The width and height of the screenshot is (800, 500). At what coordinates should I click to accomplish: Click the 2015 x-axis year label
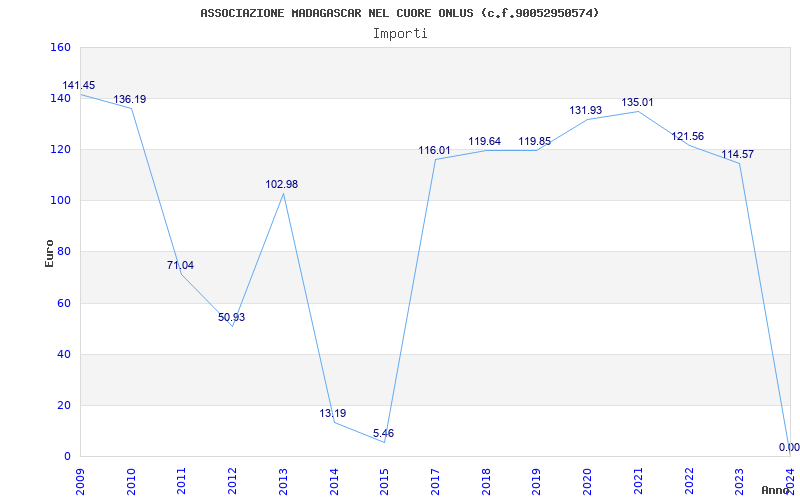click(384, 482)
